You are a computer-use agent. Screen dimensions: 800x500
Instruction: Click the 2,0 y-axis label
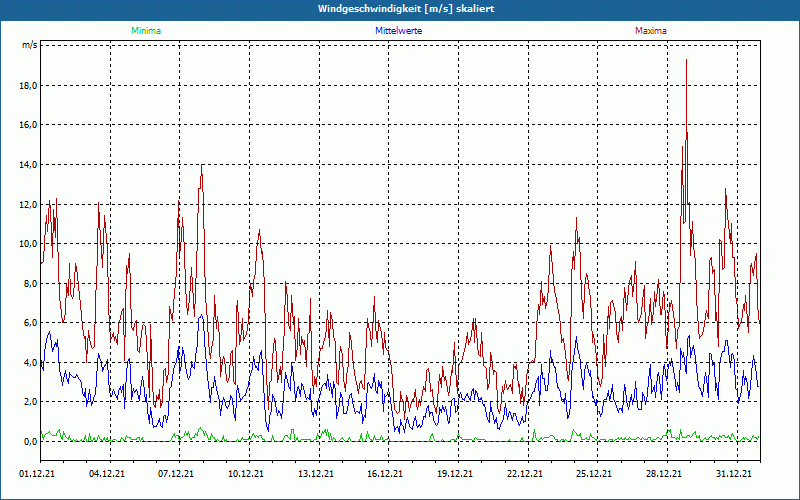pos(30,402)
